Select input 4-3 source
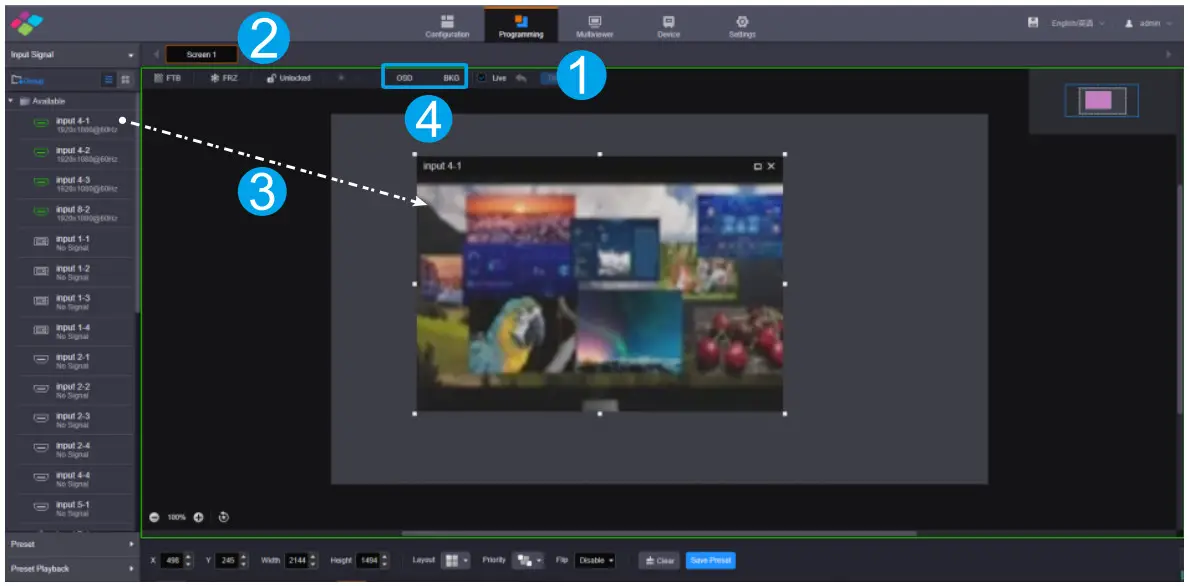 click(x=70, y=184)
